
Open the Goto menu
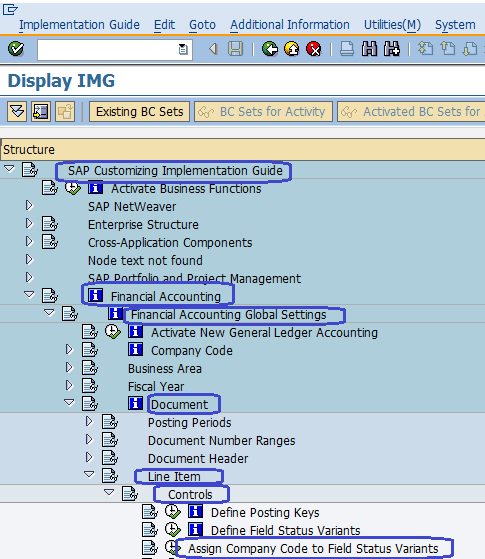point(202,25)
